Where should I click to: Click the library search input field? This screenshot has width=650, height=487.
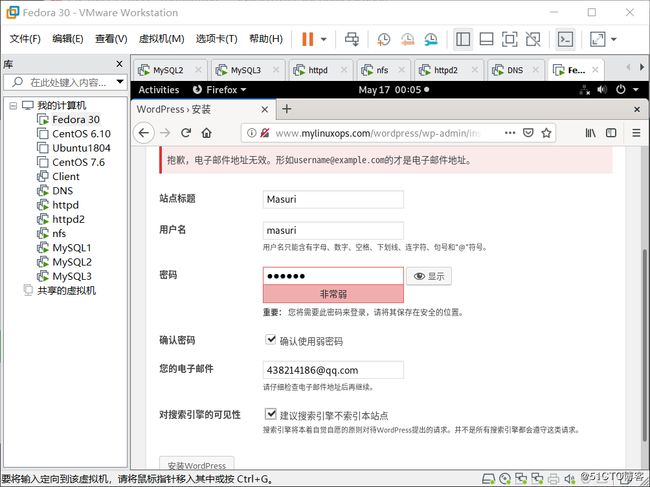pyautogui.click(x=64, y=82)
